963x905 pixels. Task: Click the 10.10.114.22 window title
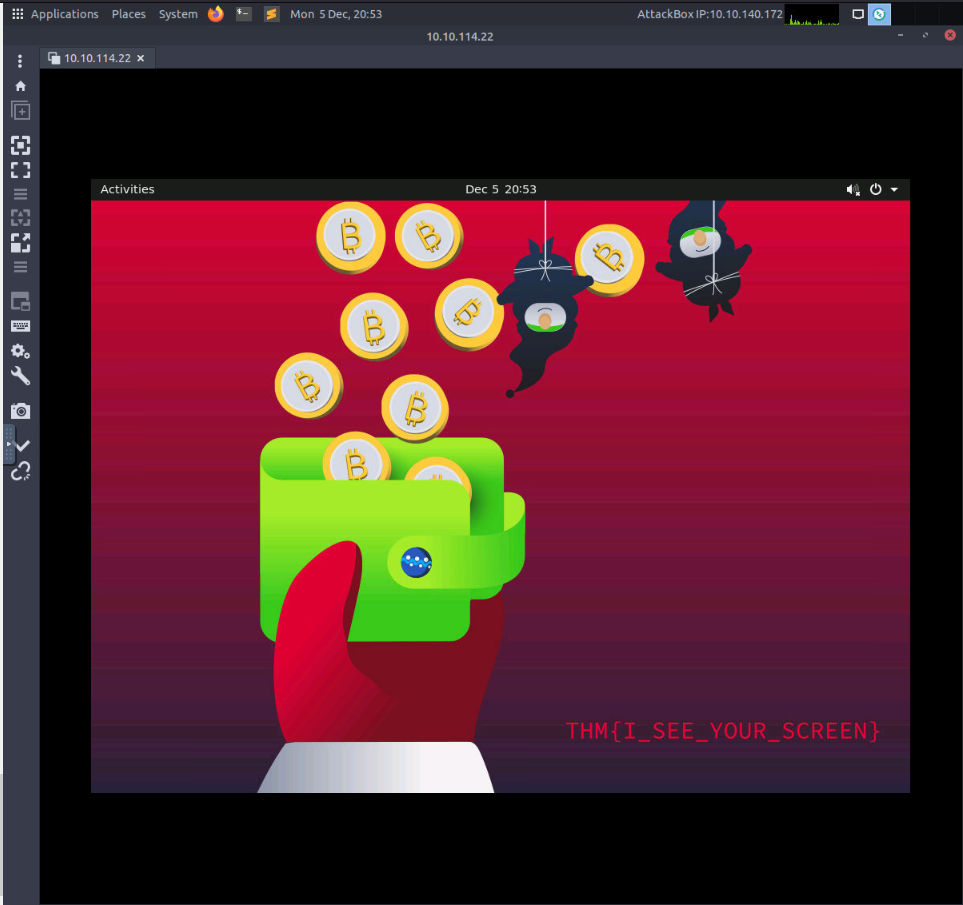point(460,37)
